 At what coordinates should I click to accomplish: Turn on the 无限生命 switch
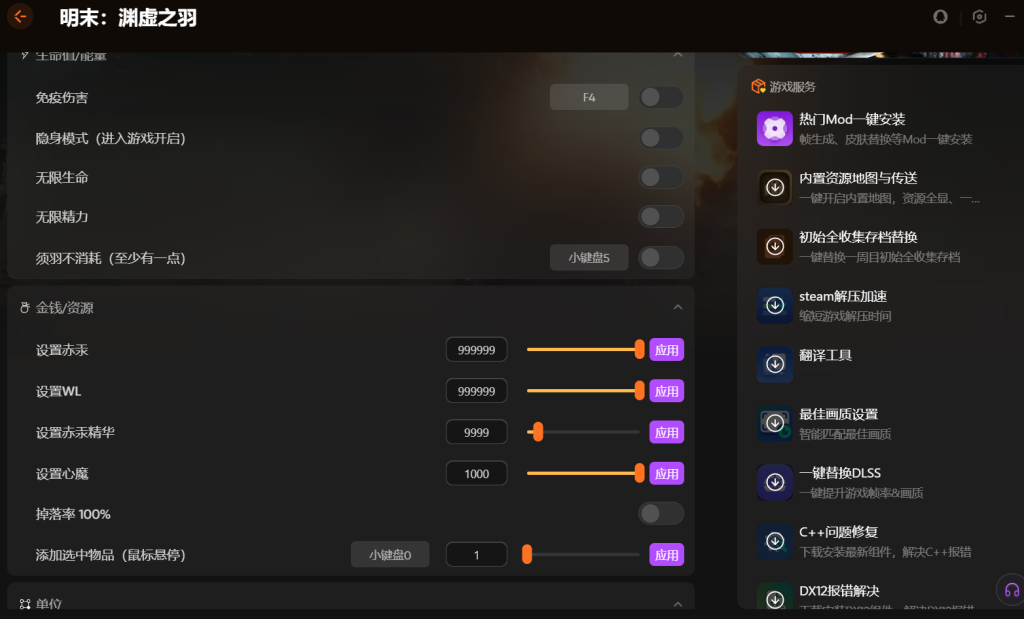(660, 177)
